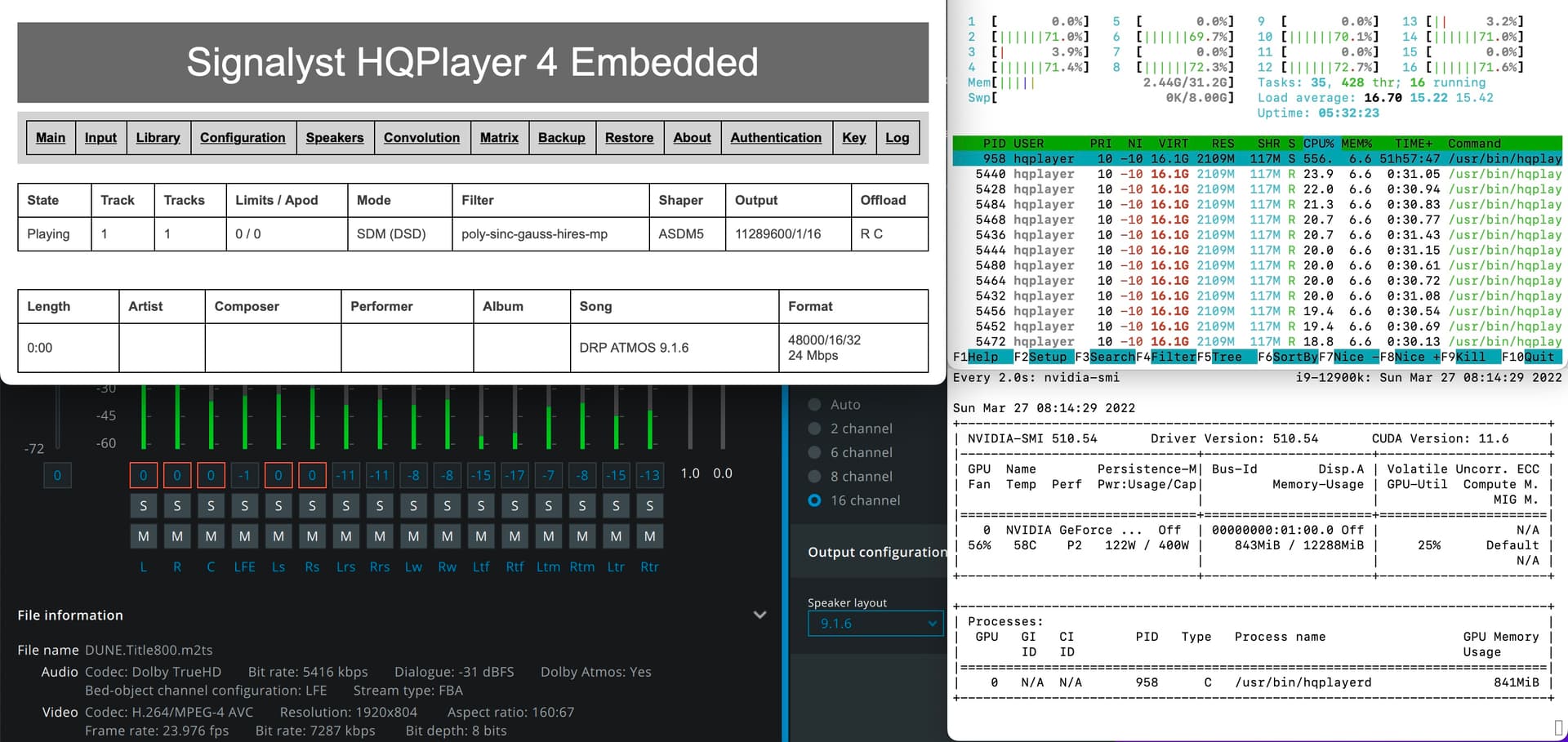Solo the Lw channel
The width and height of the screenshot is (1568, 742).
(x=413, y=506)
